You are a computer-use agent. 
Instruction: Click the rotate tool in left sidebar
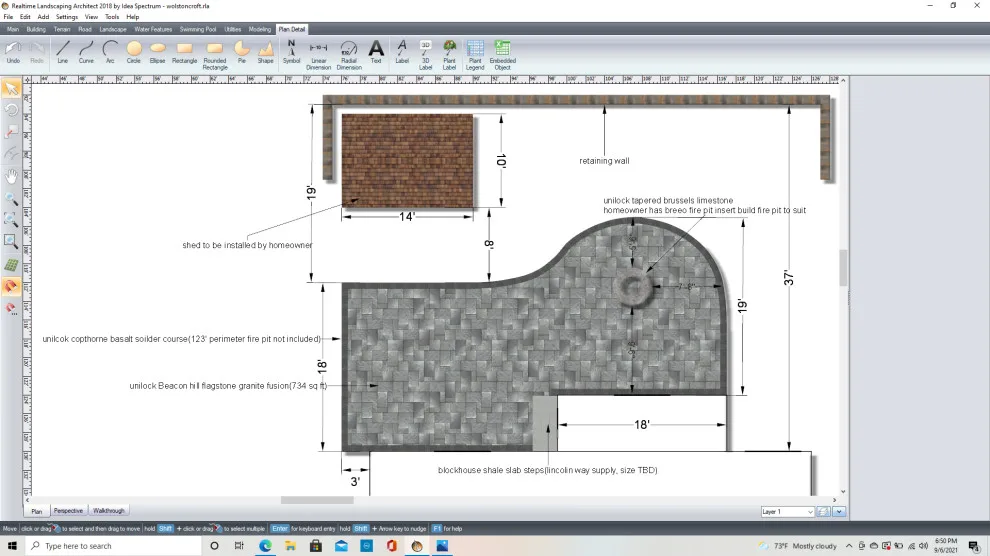tap(11, 110)
